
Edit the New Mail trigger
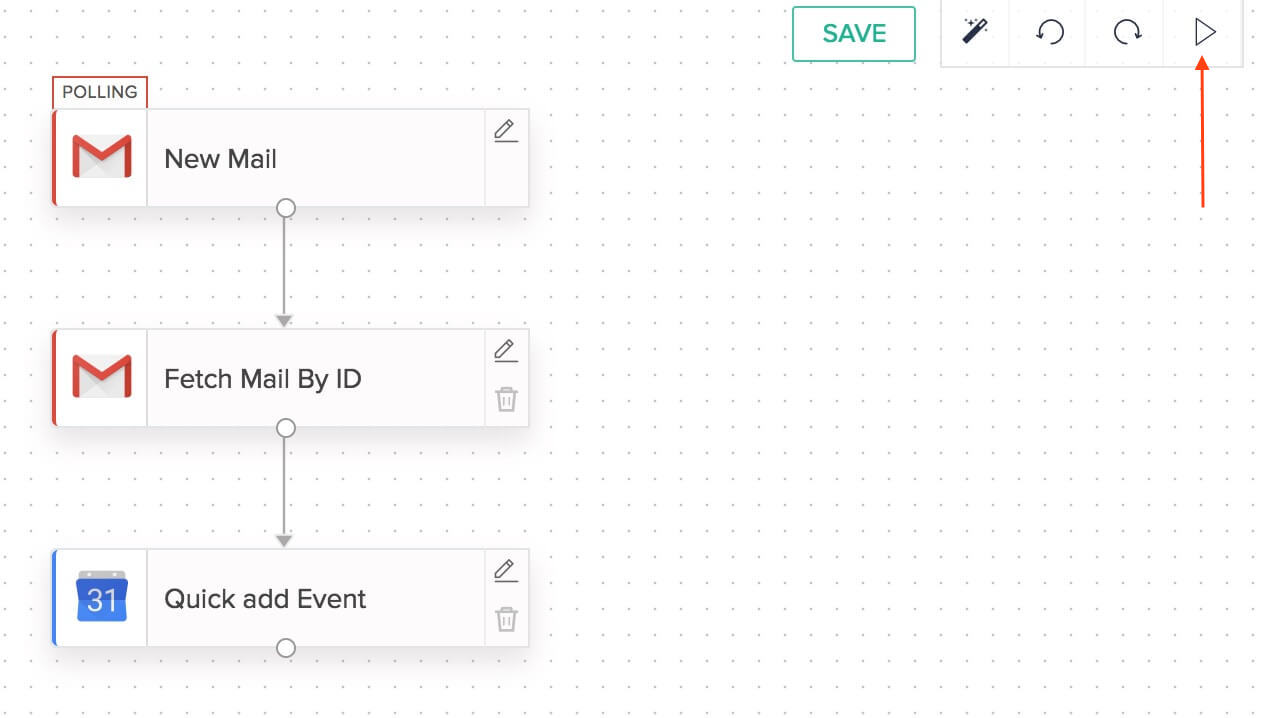point(506,131)
